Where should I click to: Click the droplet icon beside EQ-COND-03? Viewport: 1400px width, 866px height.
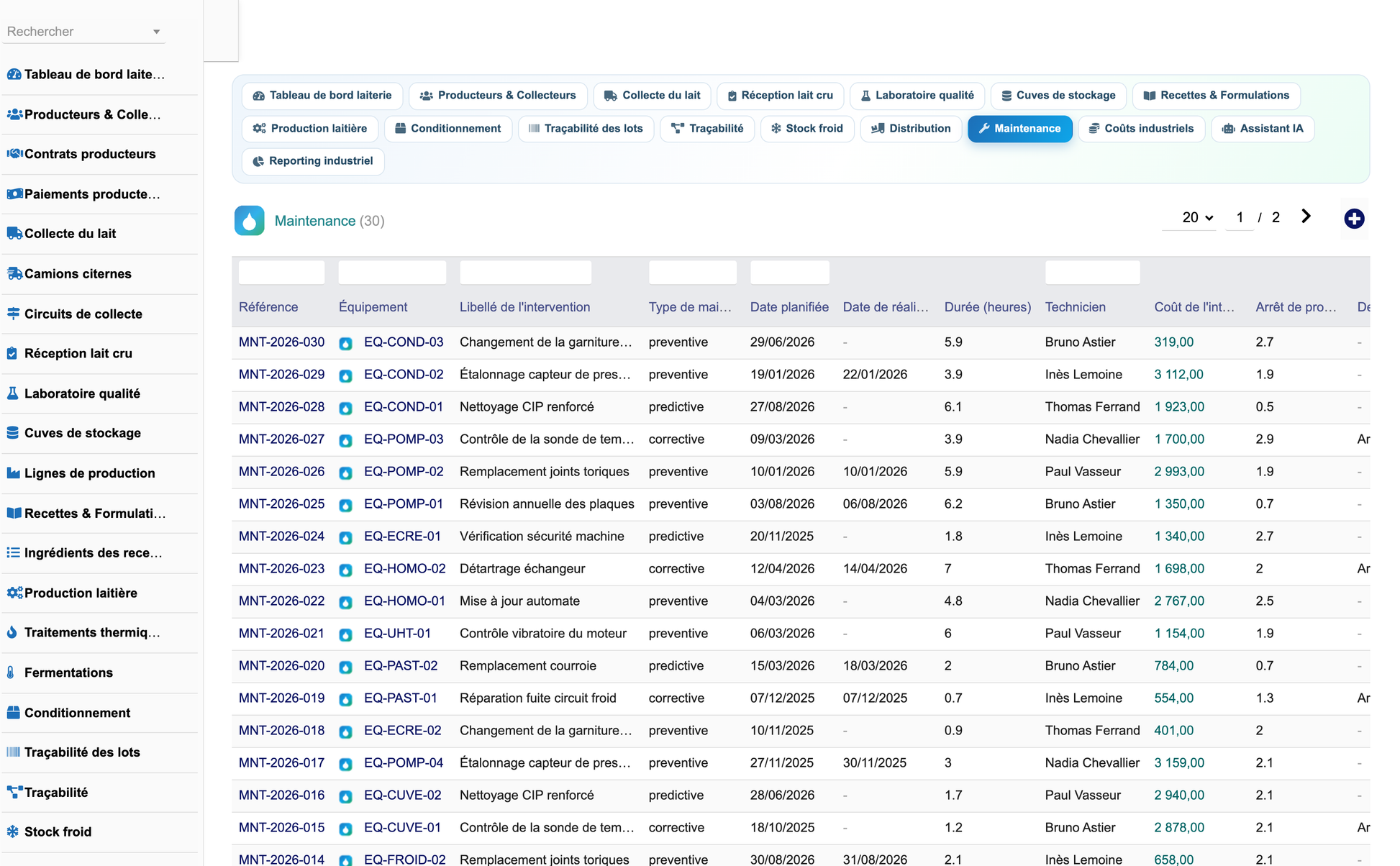point(346,343)
